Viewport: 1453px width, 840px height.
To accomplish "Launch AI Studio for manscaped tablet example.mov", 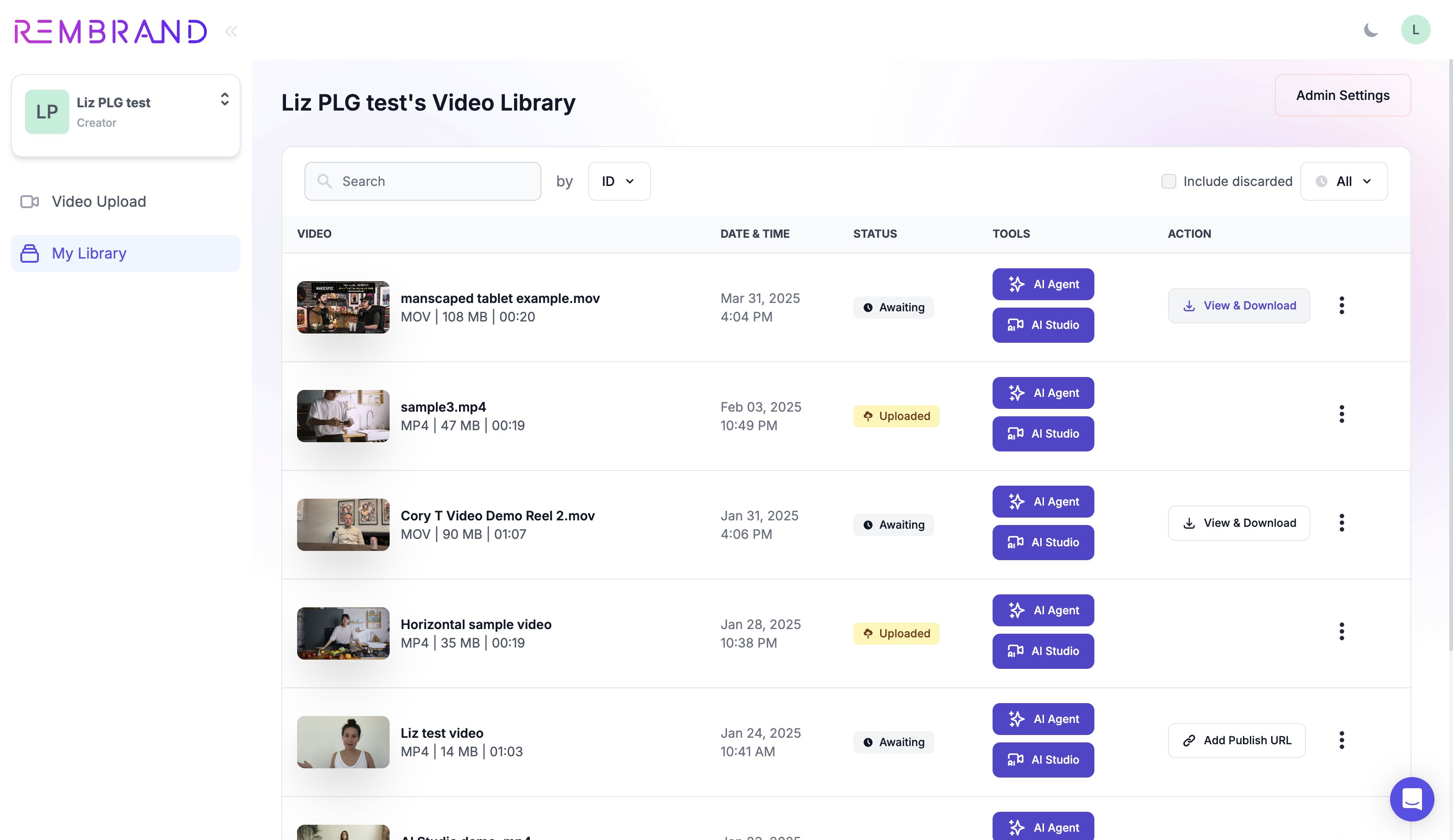I will pyautogui.click(x=1043, y=325).
